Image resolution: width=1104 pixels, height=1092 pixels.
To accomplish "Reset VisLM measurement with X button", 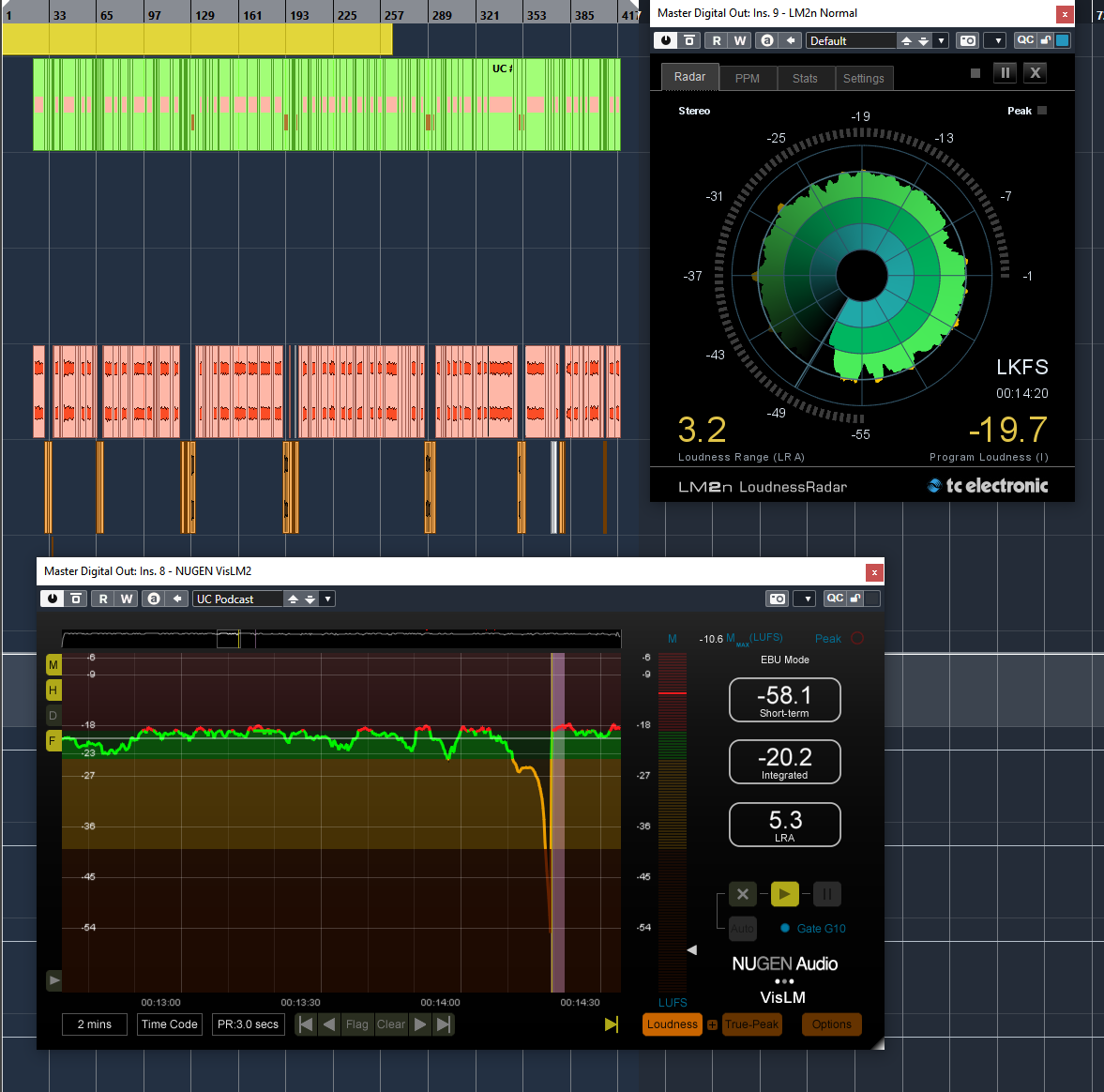I will [742, 894].
